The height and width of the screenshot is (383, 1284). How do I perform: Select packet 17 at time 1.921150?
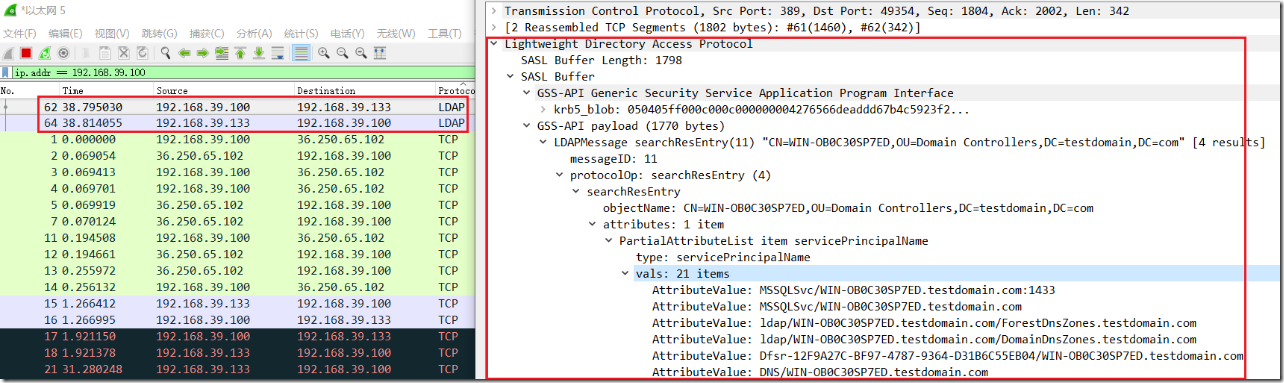click(237, 336)
